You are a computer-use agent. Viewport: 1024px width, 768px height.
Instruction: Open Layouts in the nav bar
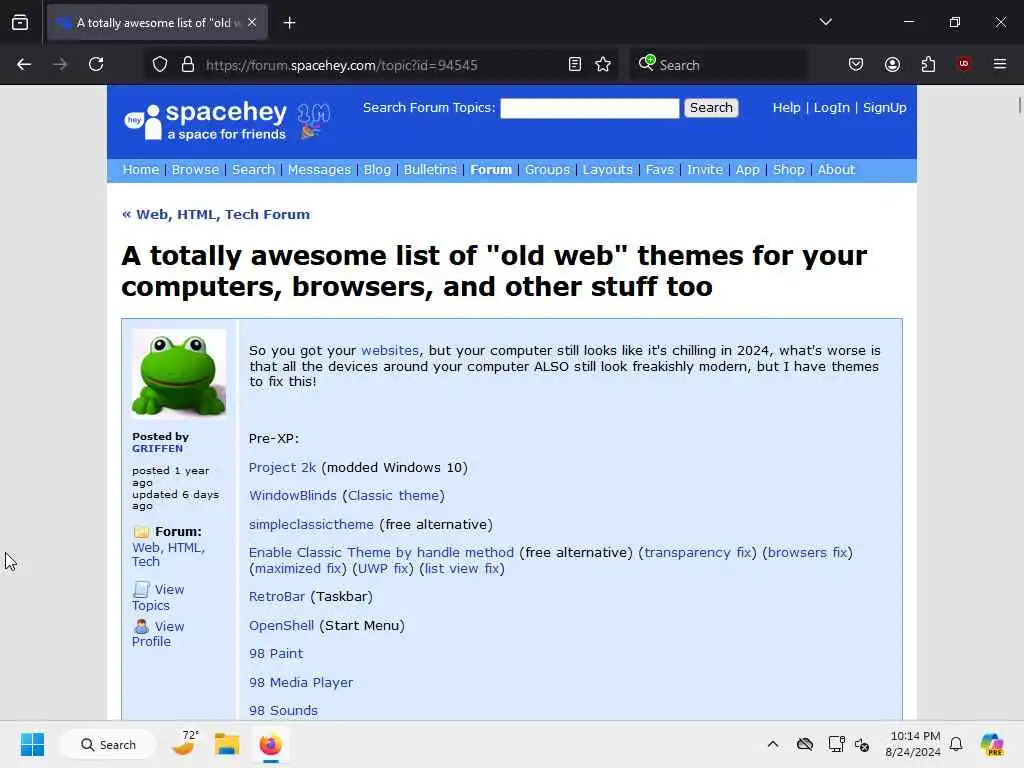click(607, 170)
